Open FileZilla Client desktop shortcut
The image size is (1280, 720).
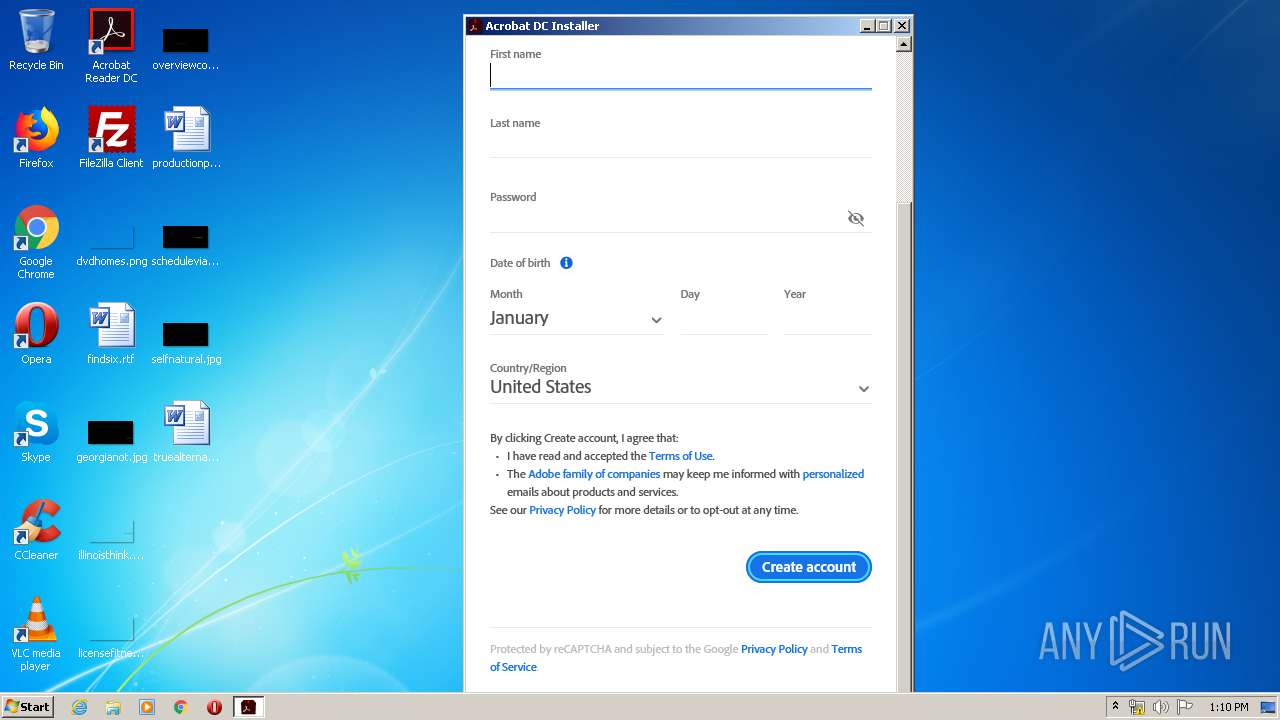(x=111, y=138)
